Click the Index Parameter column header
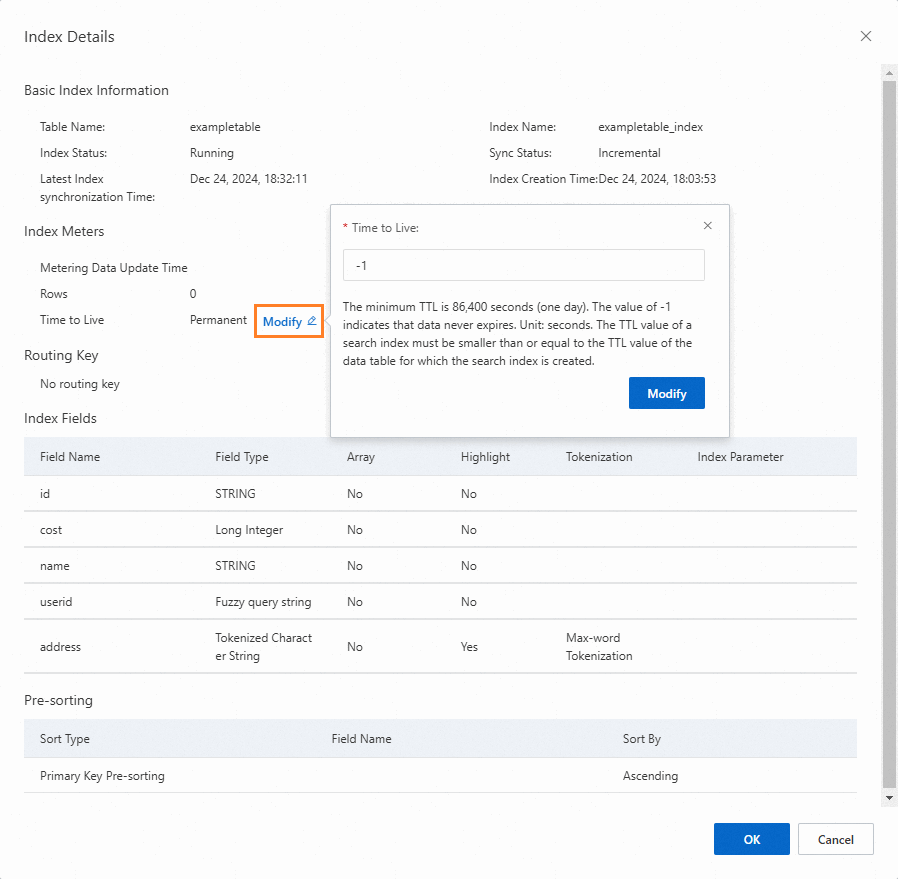 pyautogui.click(x=740, y=457)
